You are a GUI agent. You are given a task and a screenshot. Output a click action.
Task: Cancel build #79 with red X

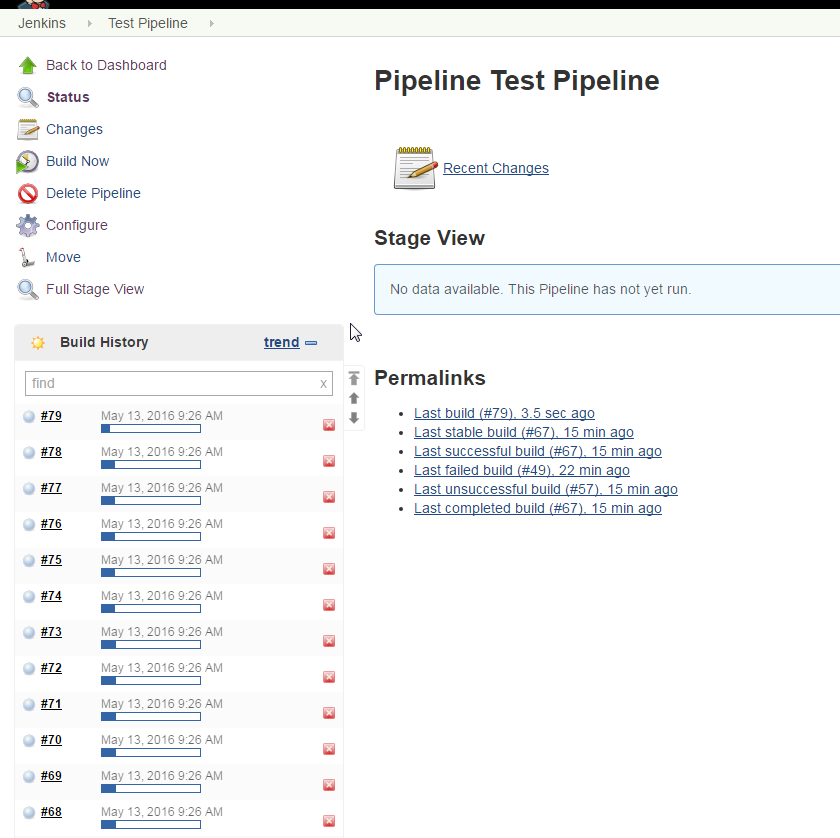click(x=329, y=425)
